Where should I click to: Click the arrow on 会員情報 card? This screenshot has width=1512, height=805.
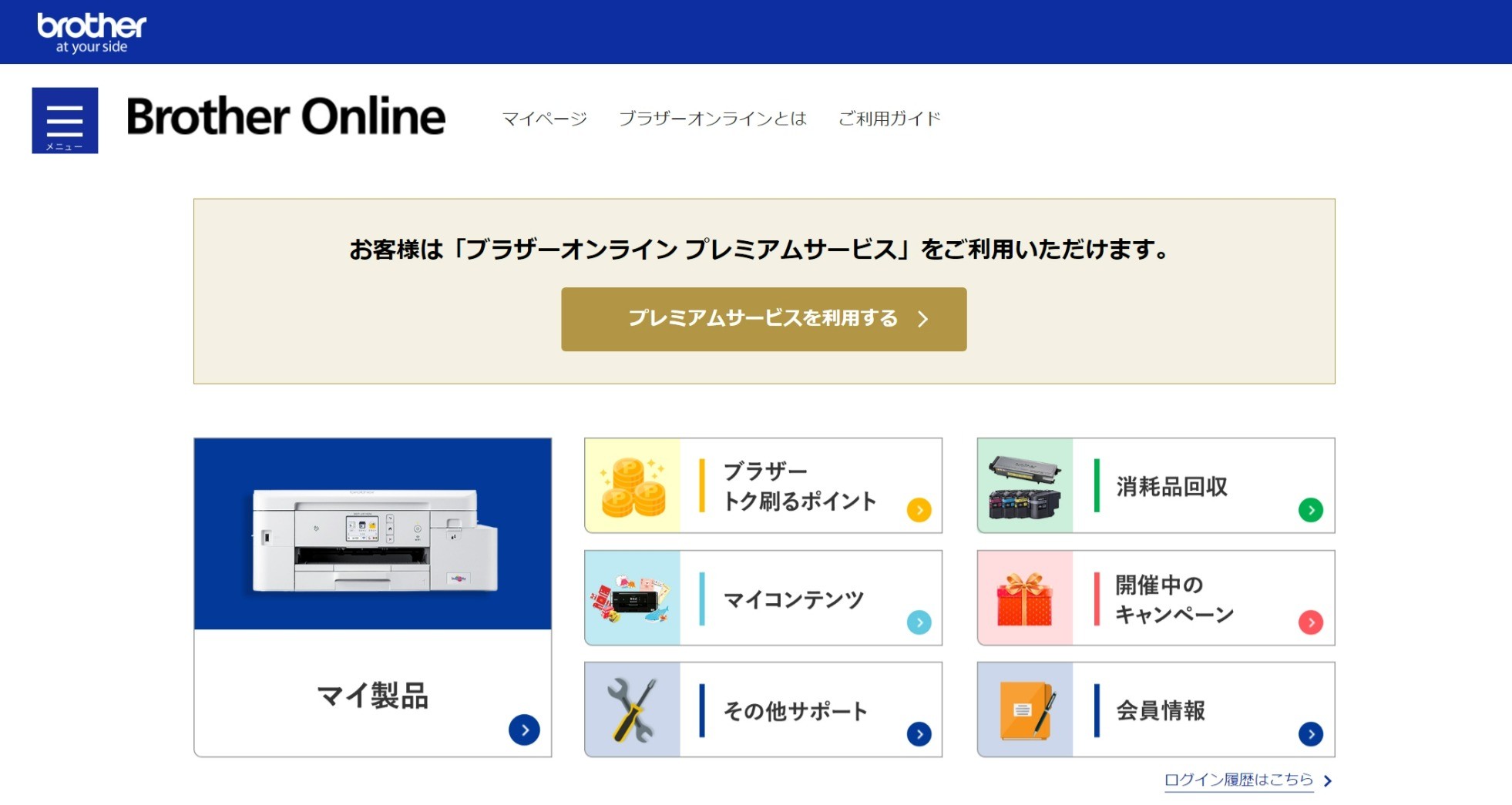pos(1311,734)
